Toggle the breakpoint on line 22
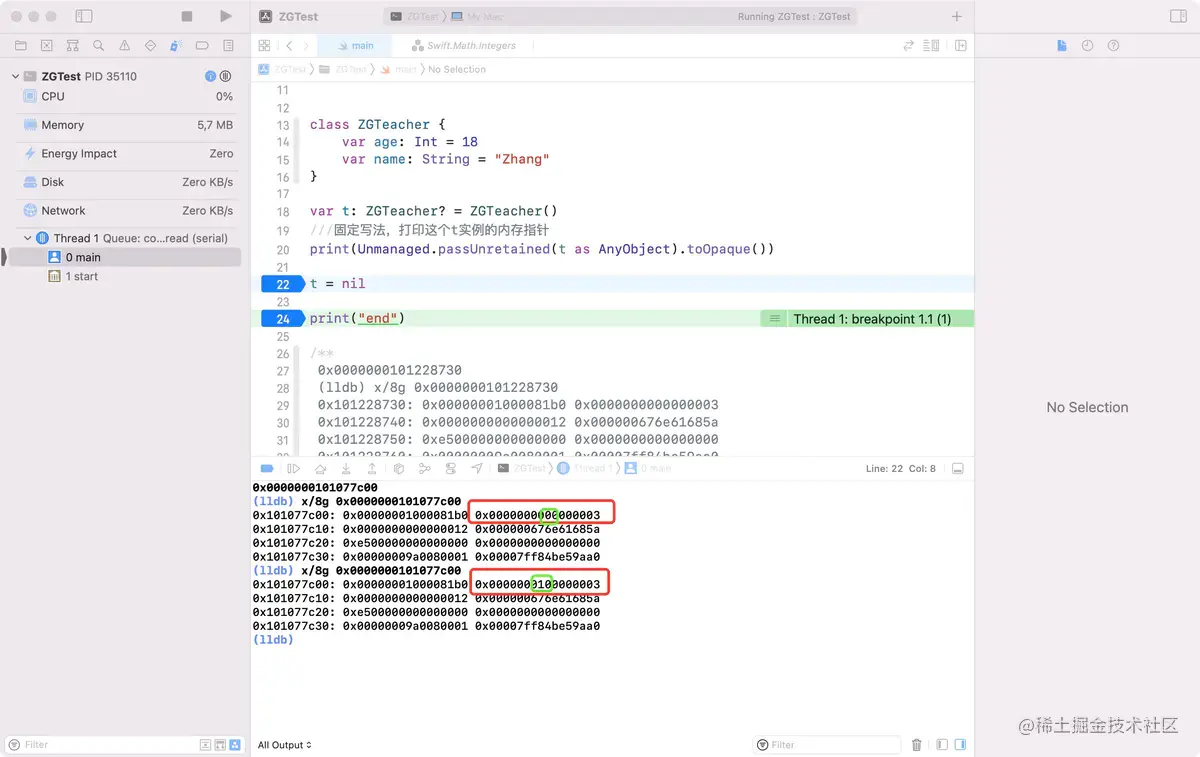This screenshot has width=1200, height=757. [282, 284]
